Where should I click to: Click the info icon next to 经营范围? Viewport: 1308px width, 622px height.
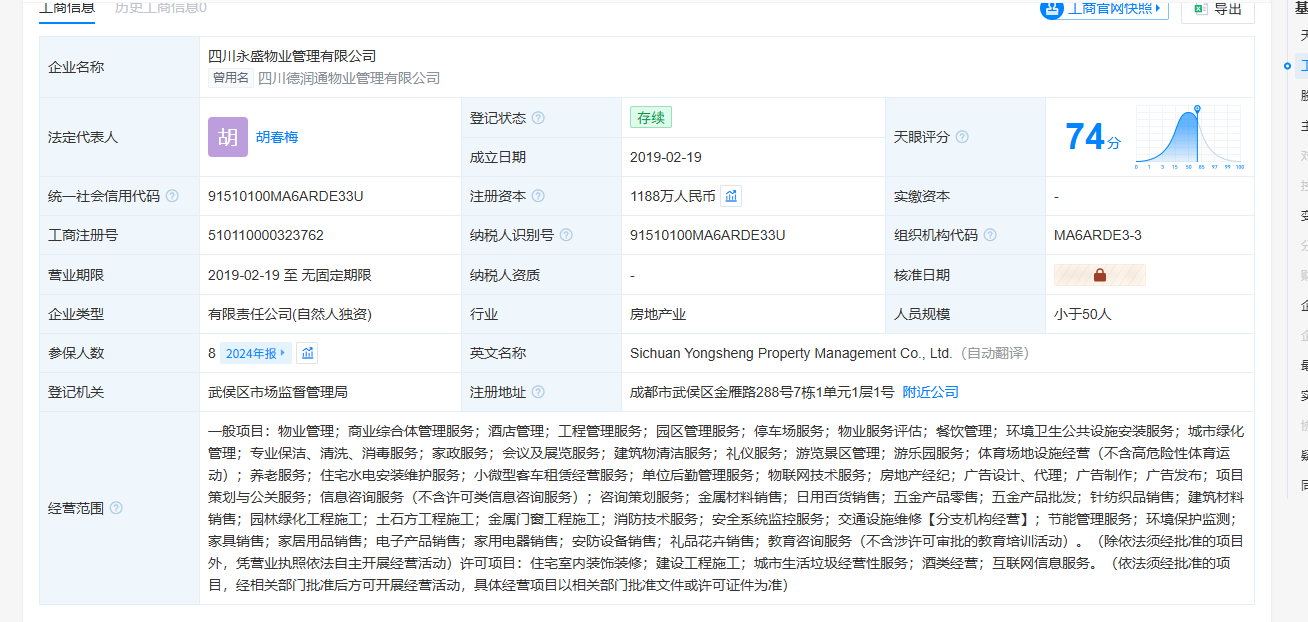[x=116, y=508]
